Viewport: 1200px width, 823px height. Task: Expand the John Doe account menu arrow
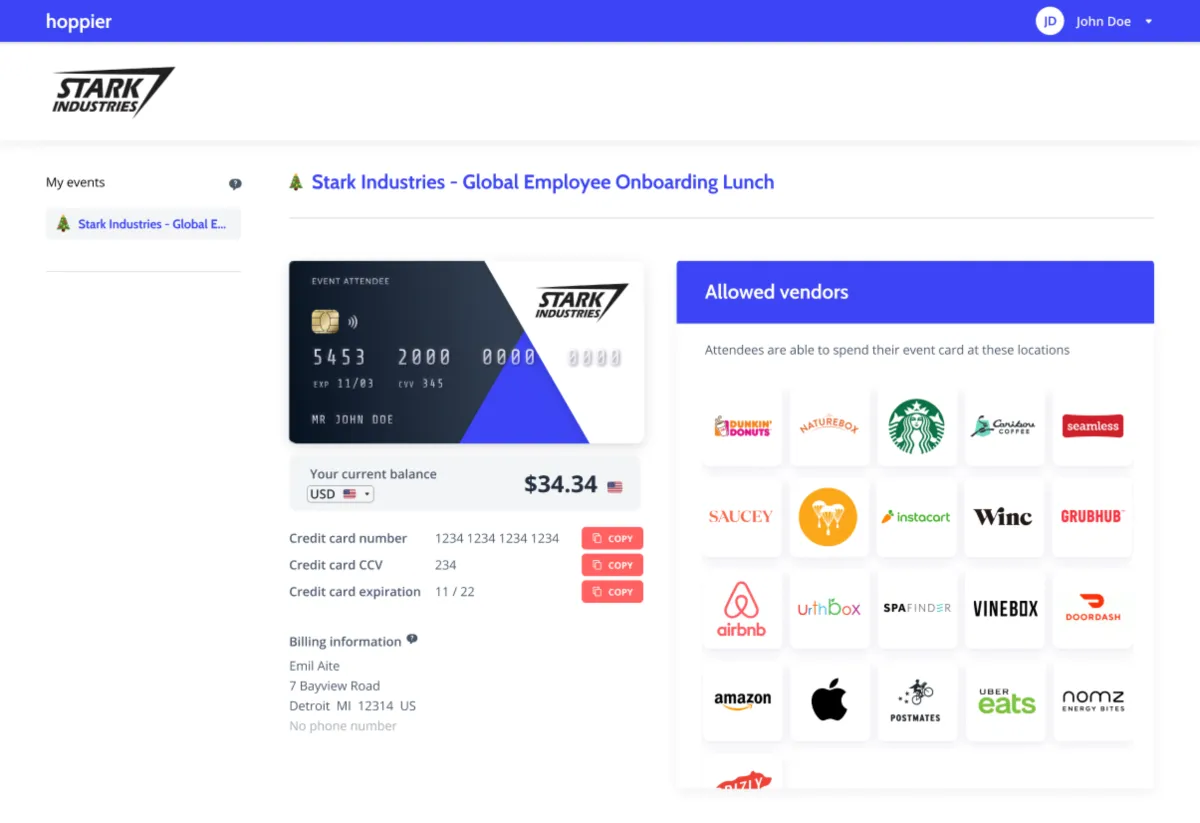(1148, 21)
